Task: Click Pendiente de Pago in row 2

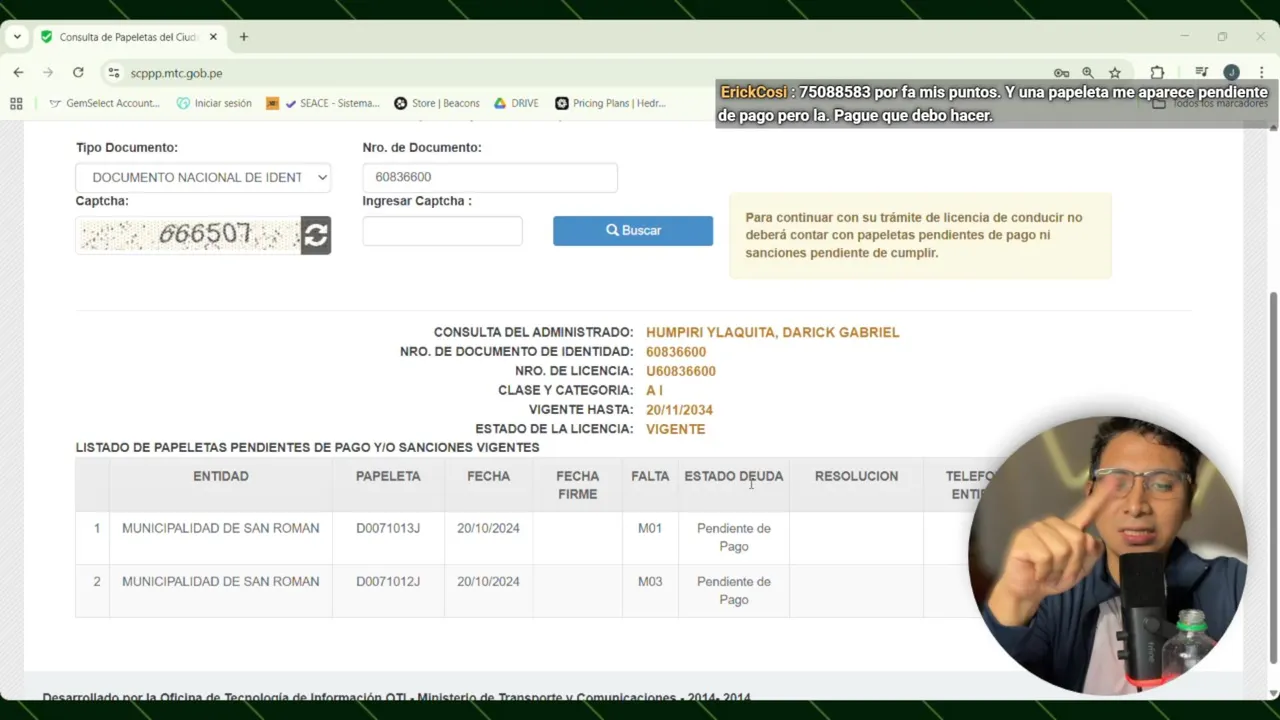Action: point(734,590)
